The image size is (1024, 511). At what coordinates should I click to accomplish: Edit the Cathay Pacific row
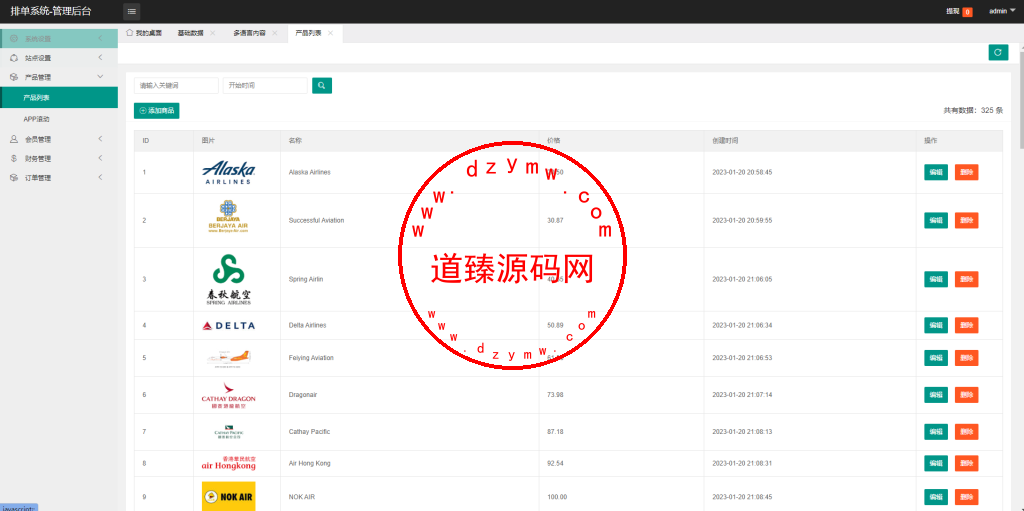[936, 432]
